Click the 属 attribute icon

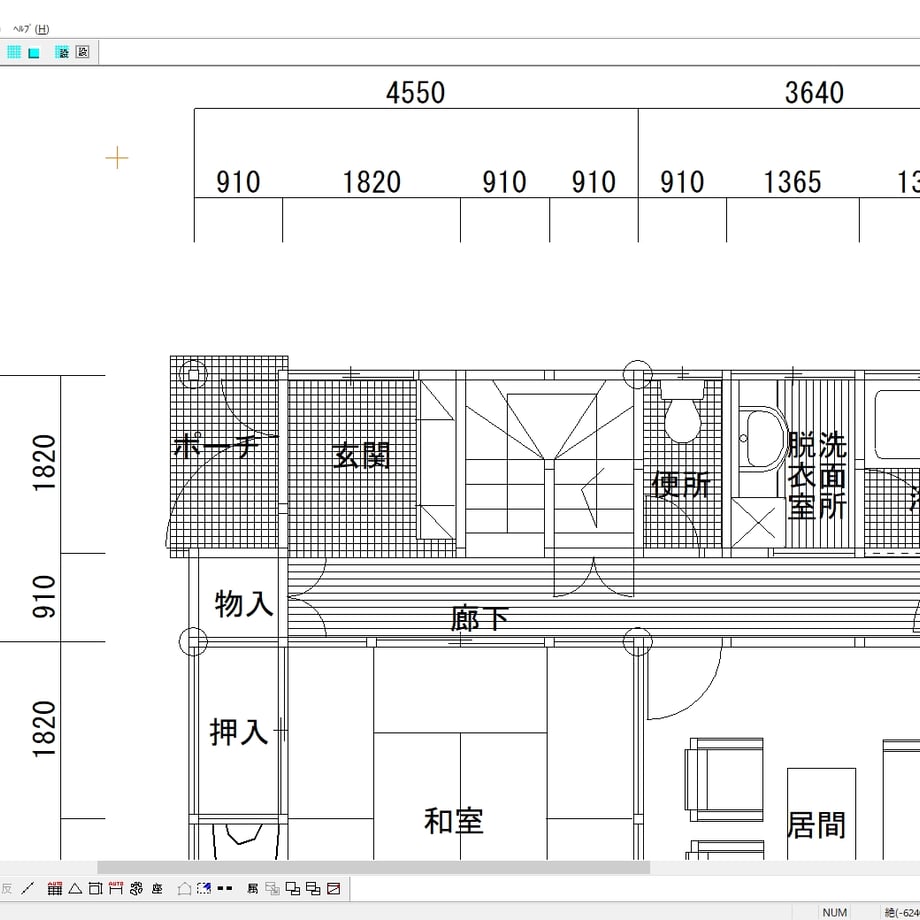[x=252, y=889]
